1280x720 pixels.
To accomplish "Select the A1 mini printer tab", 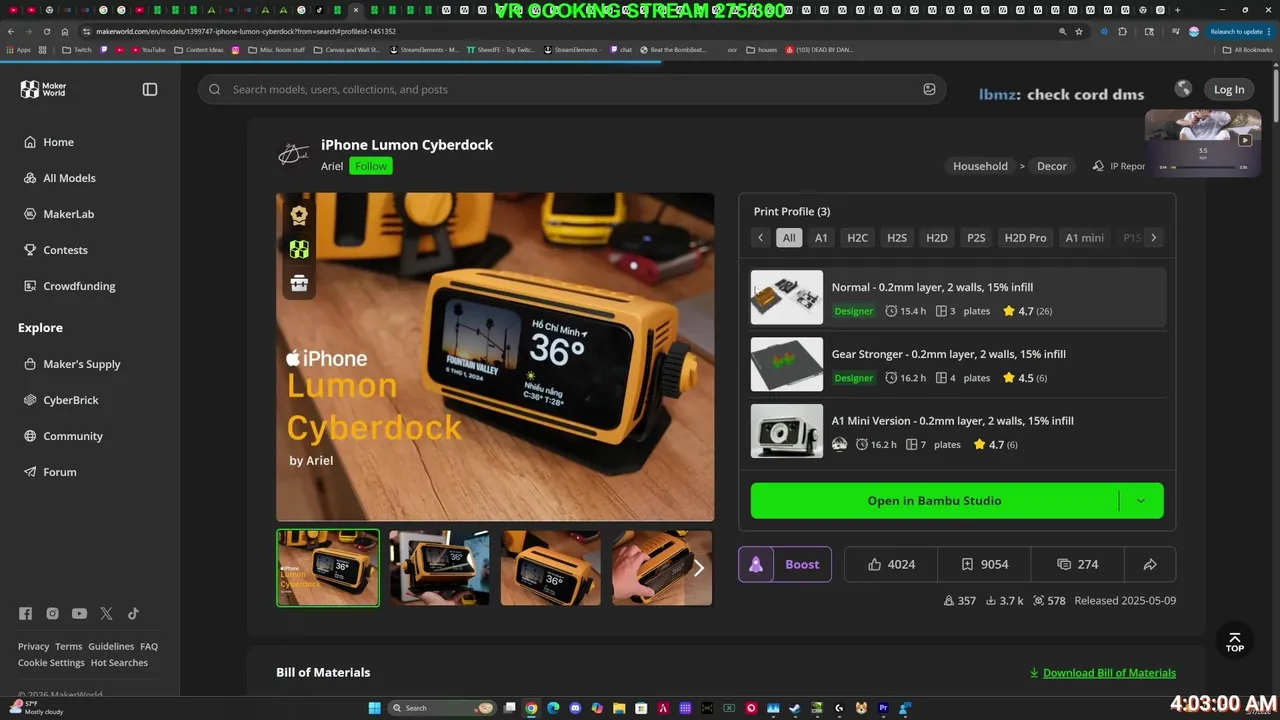I will click(1084, 238).
